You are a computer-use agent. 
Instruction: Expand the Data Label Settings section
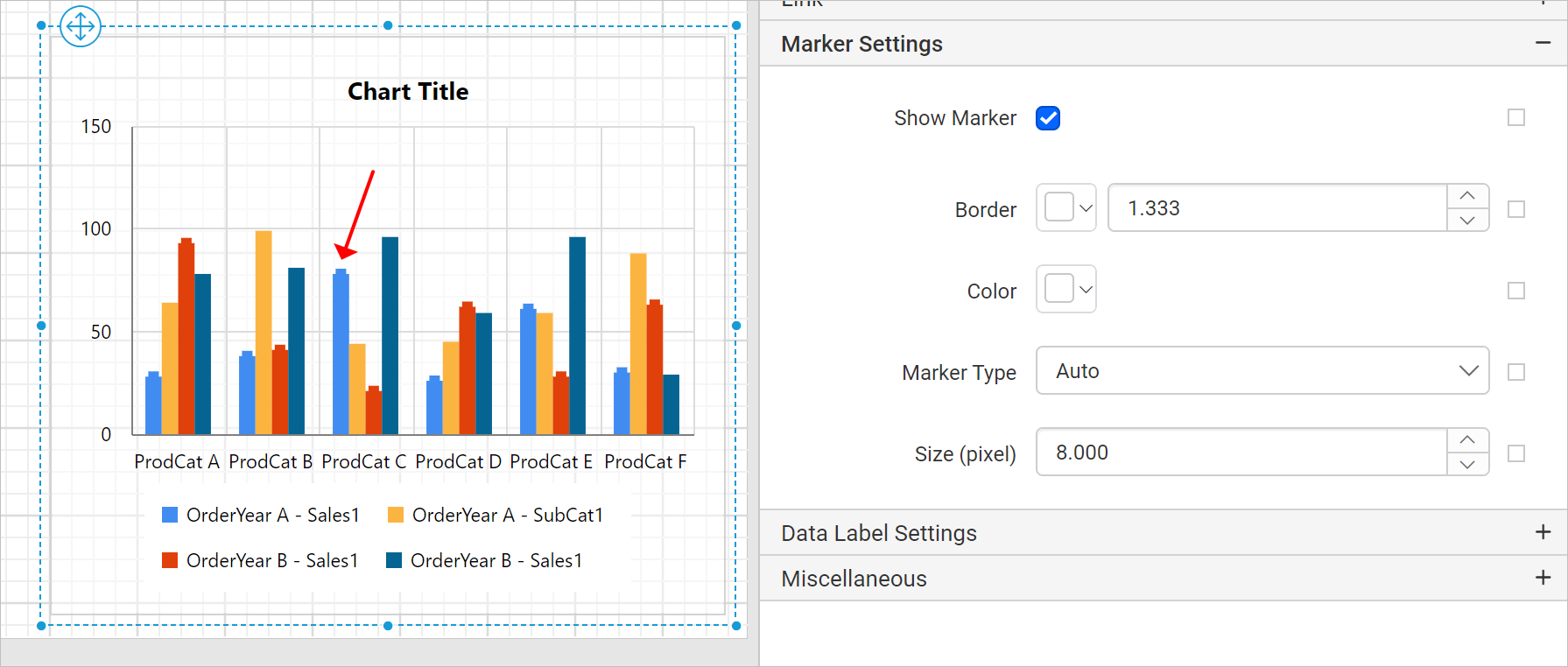pos(1543,532)
